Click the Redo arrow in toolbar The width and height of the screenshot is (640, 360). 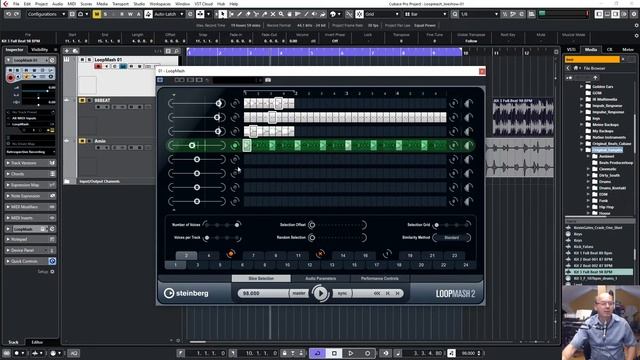16,14
